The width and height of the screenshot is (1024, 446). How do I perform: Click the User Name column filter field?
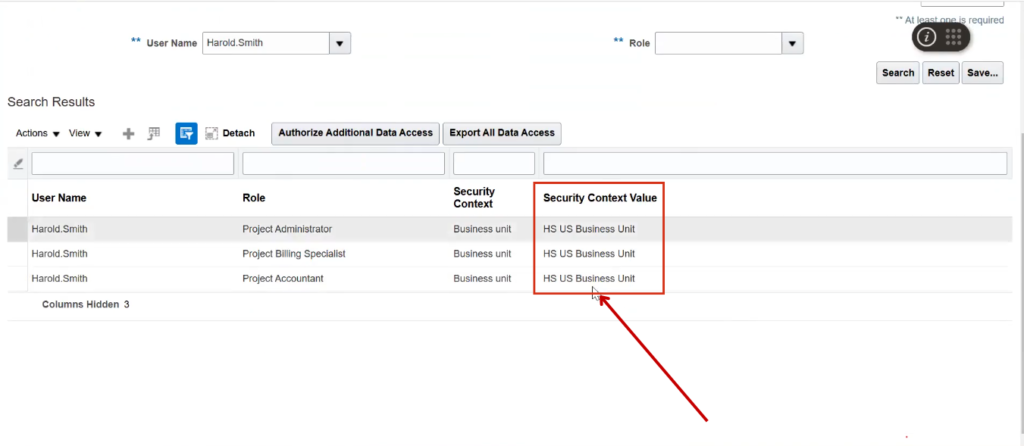point(132,163)
